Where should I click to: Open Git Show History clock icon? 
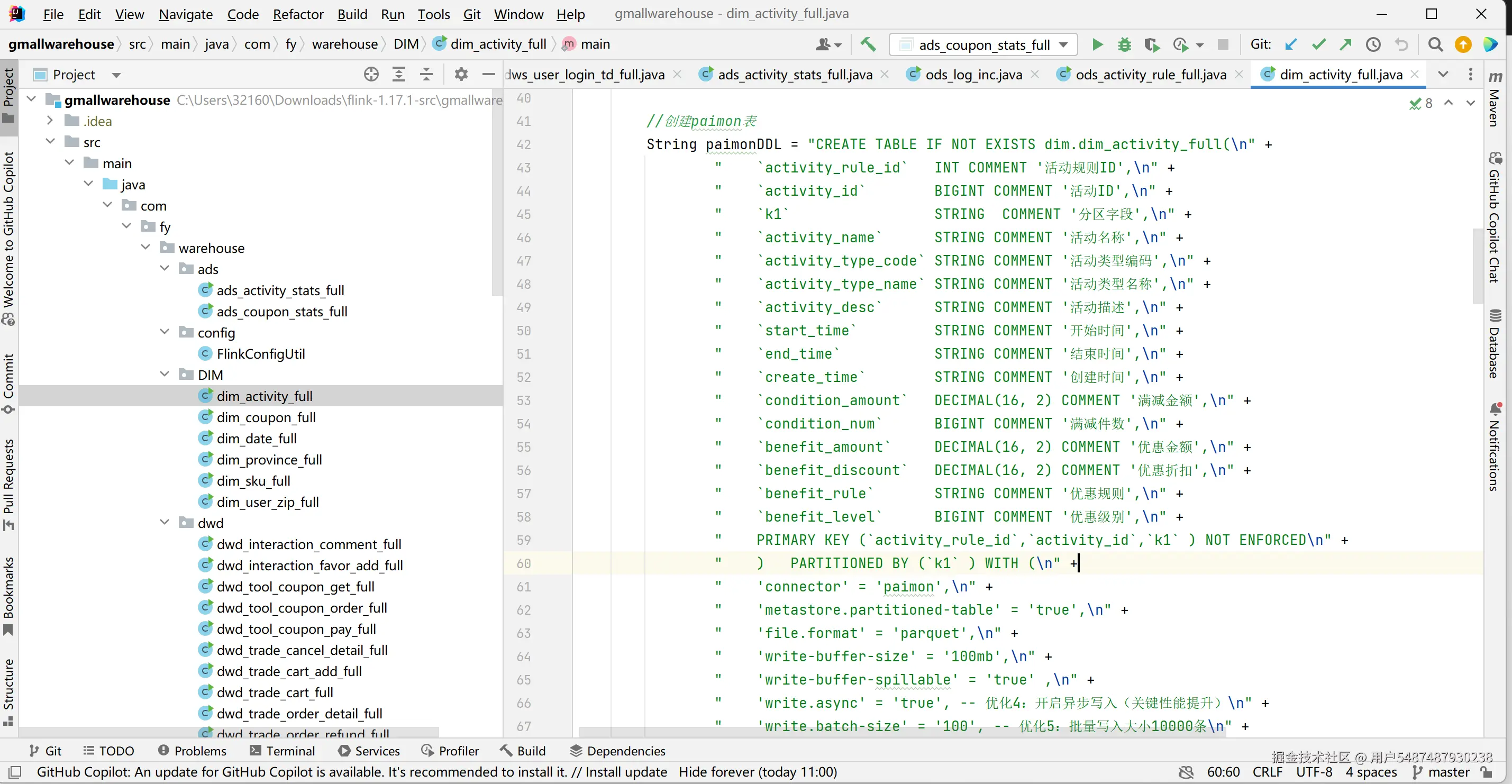pyautogui.click(x=1373, y=44)
